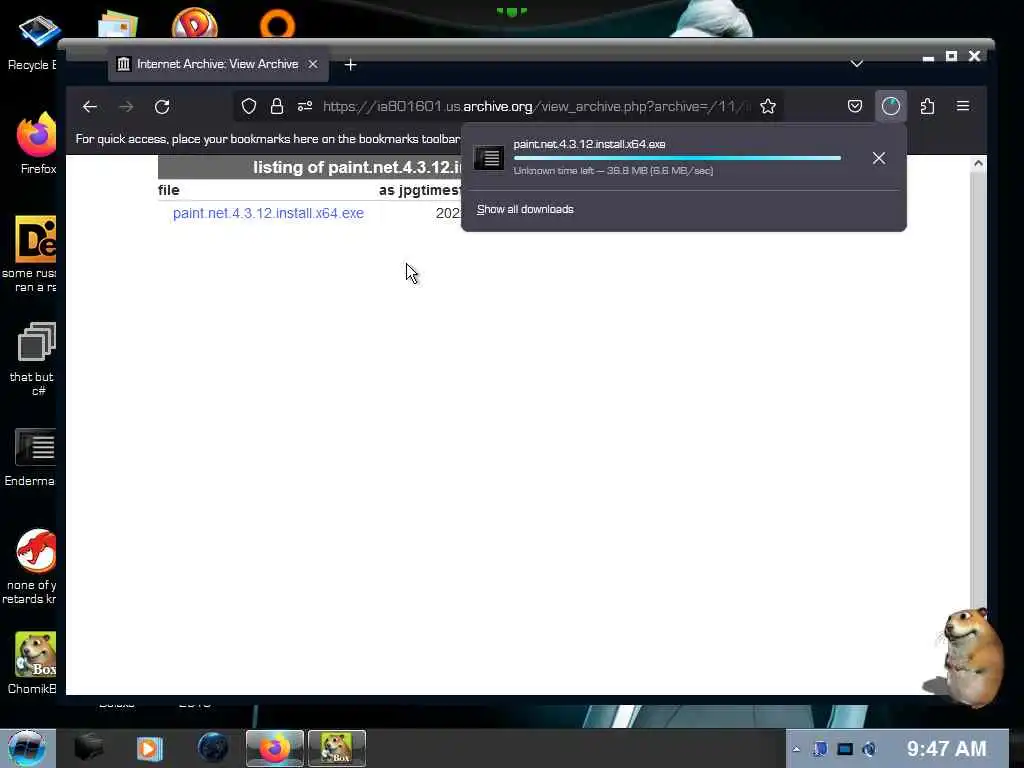Save page to Pocket
Viewport: 1024px width, 768px height.
click(x=855, y=106)
